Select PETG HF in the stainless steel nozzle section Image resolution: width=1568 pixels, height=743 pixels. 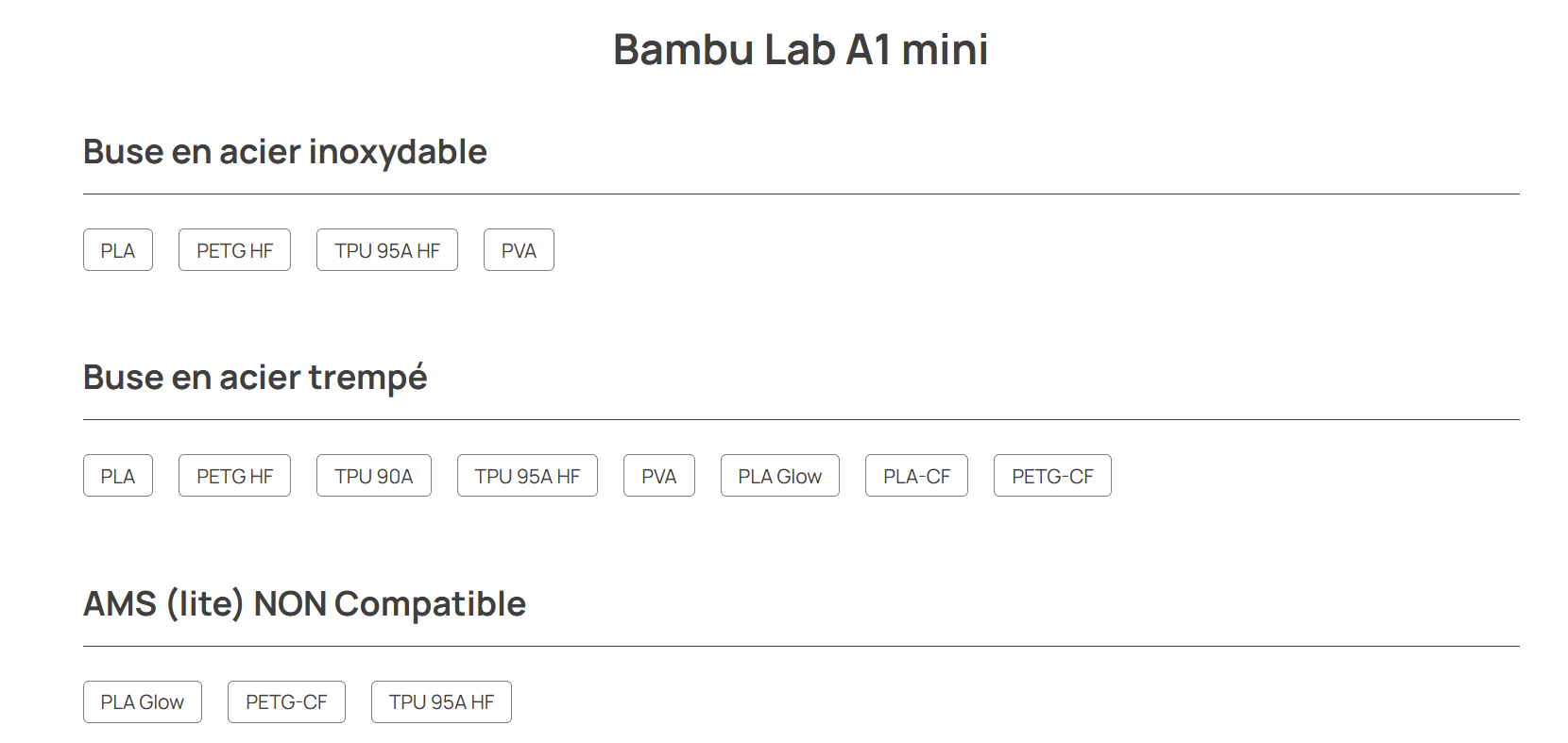pos(234,250)
